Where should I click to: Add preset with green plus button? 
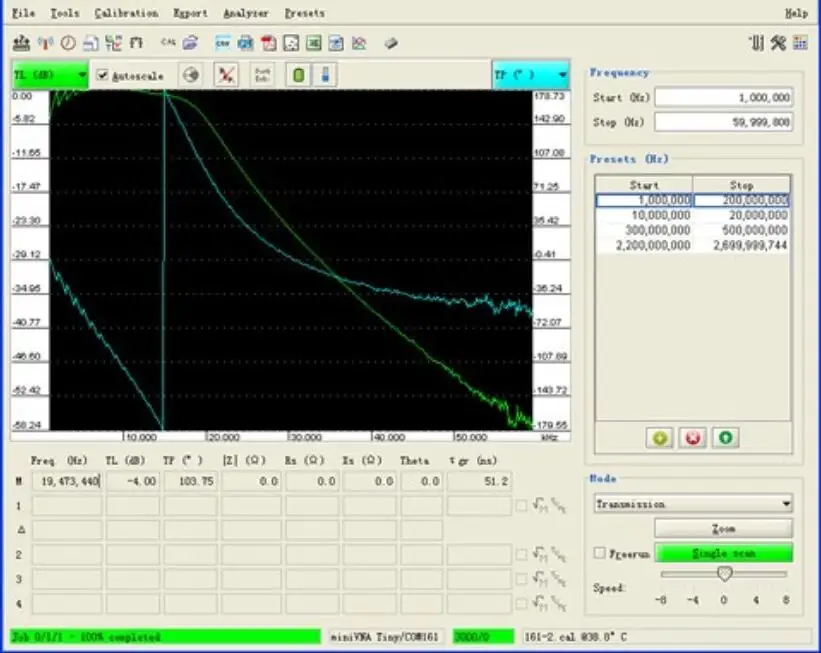[x=660, y=438]
